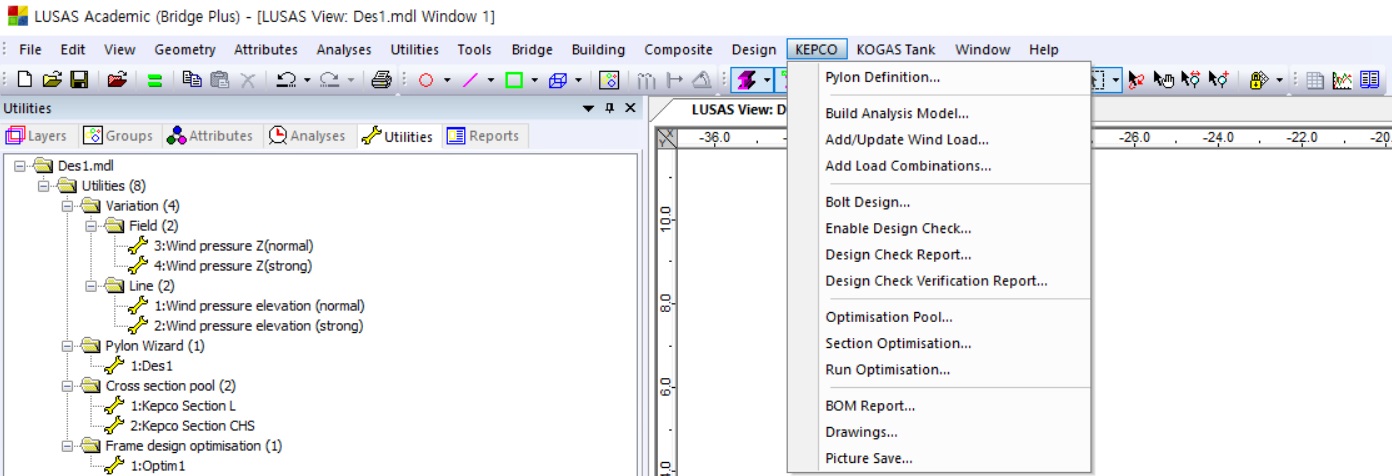Close the Utilities panel with the X
Viewport: 1392px width, 476px height.
pyautogui.click(x=630, y=108)
